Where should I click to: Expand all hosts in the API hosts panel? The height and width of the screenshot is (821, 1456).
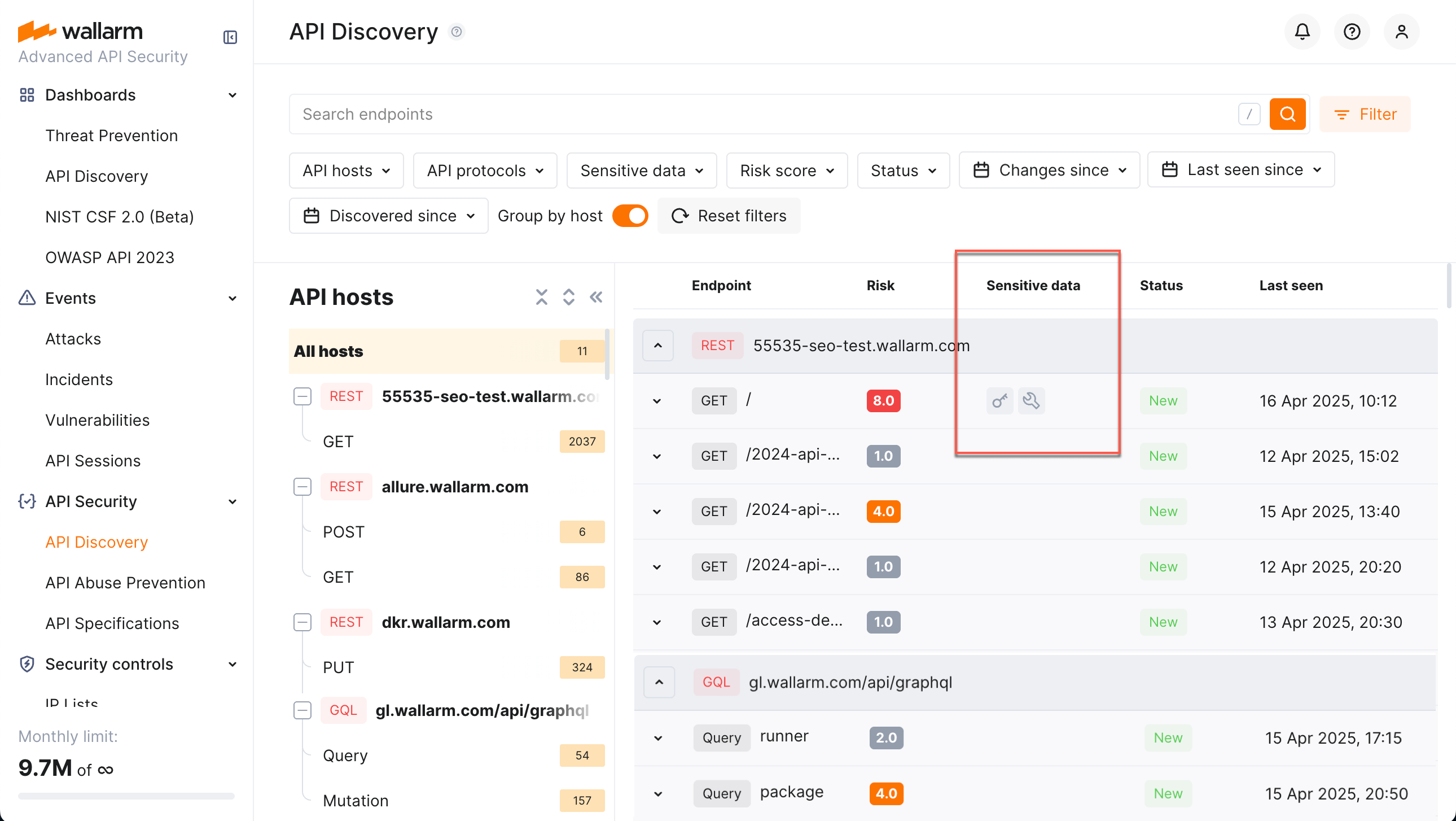(568, 296)
